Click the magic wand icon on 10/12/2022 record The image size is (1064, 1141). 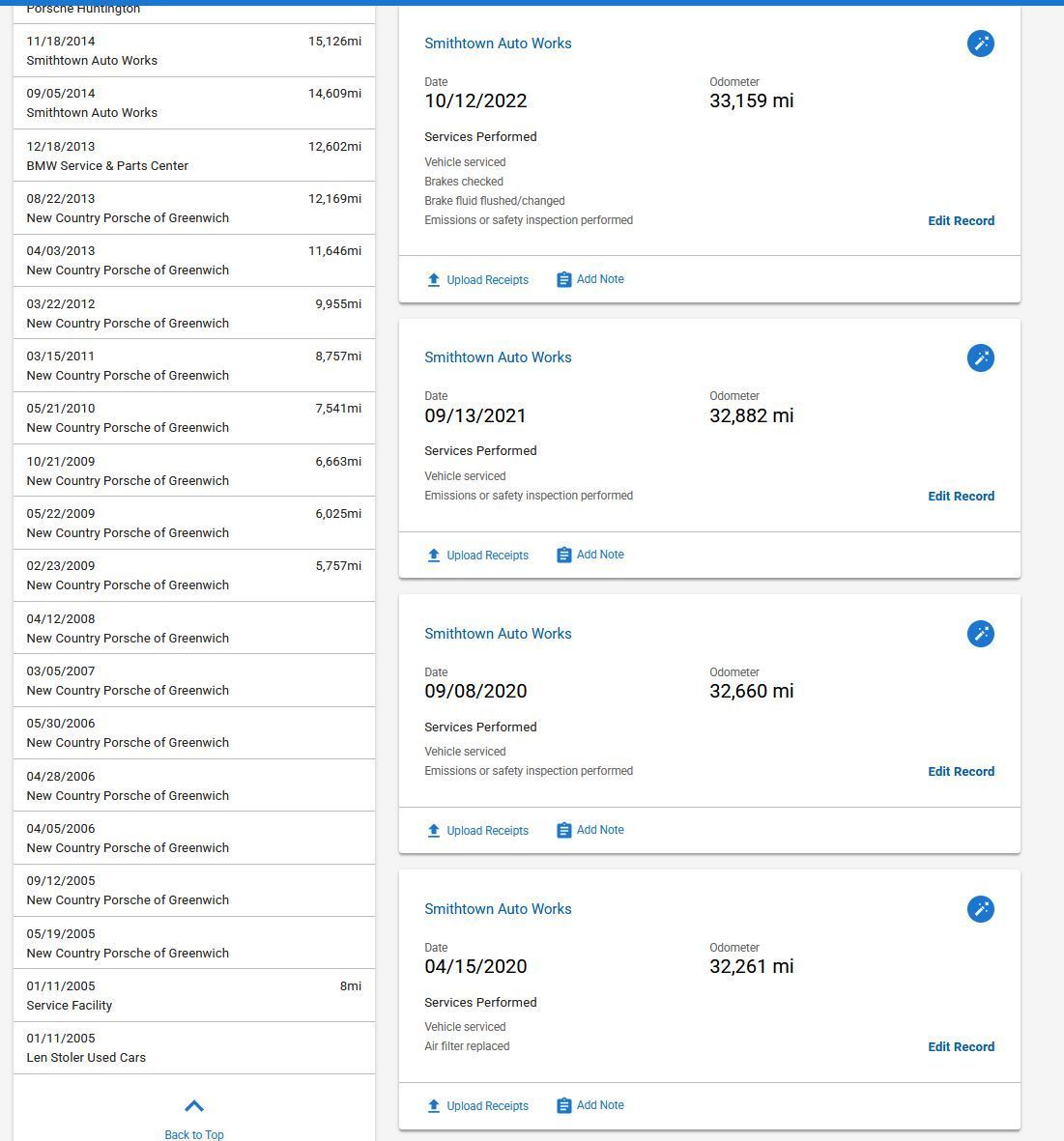pyautogui.click(x=980, y=43)
